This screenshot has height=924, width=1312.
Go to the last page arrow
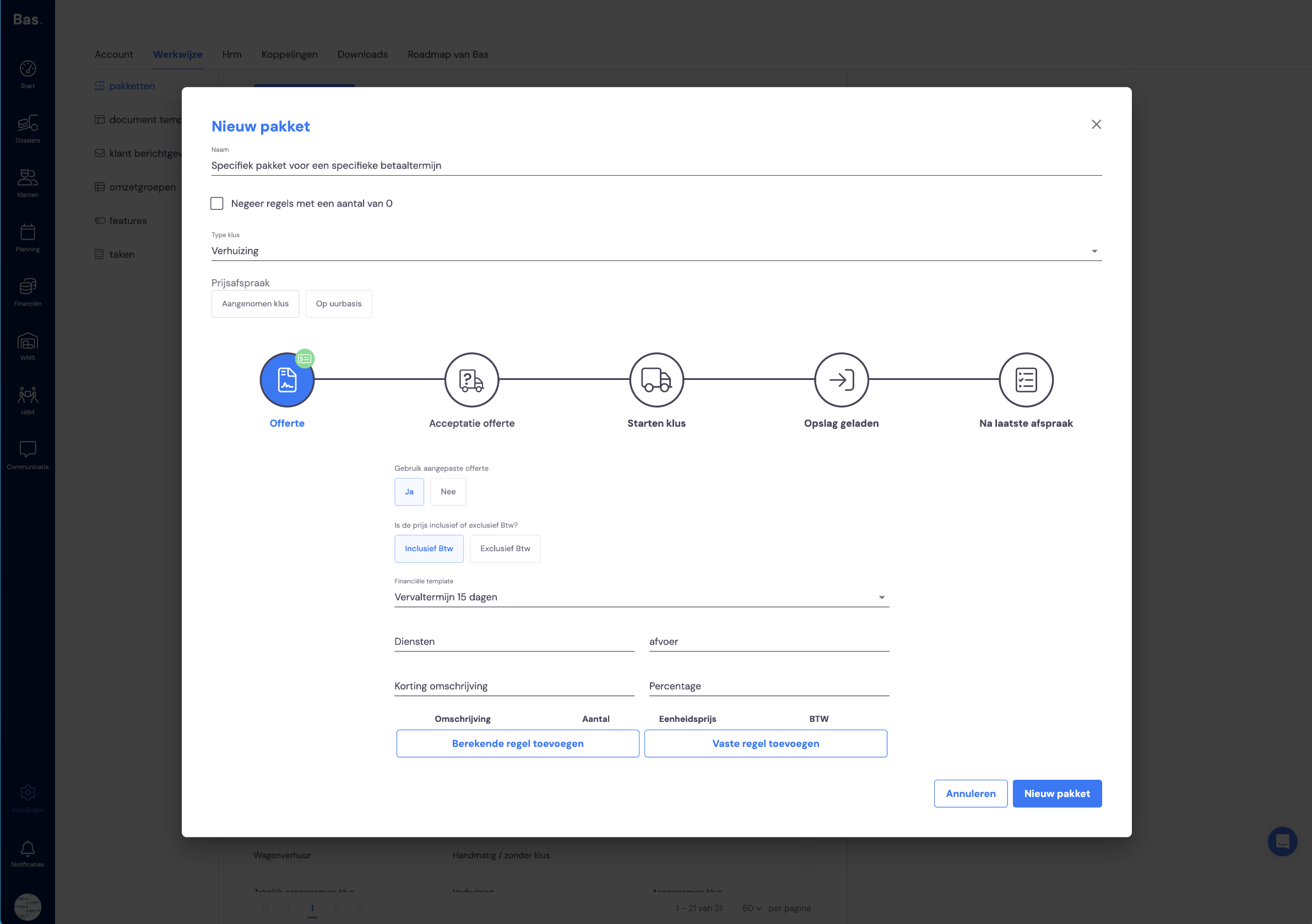pos(359,908)
